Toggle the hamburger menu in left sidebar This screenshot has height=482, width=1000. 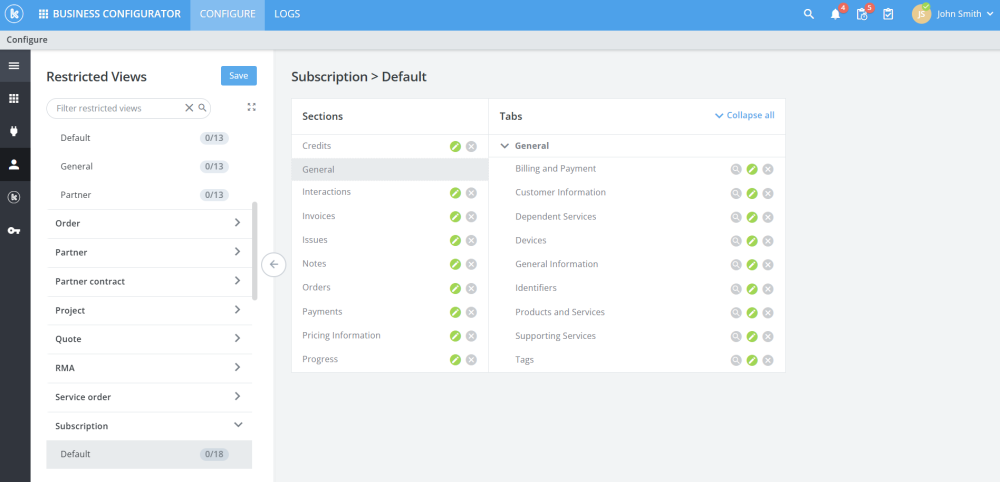tap(14, 66)
